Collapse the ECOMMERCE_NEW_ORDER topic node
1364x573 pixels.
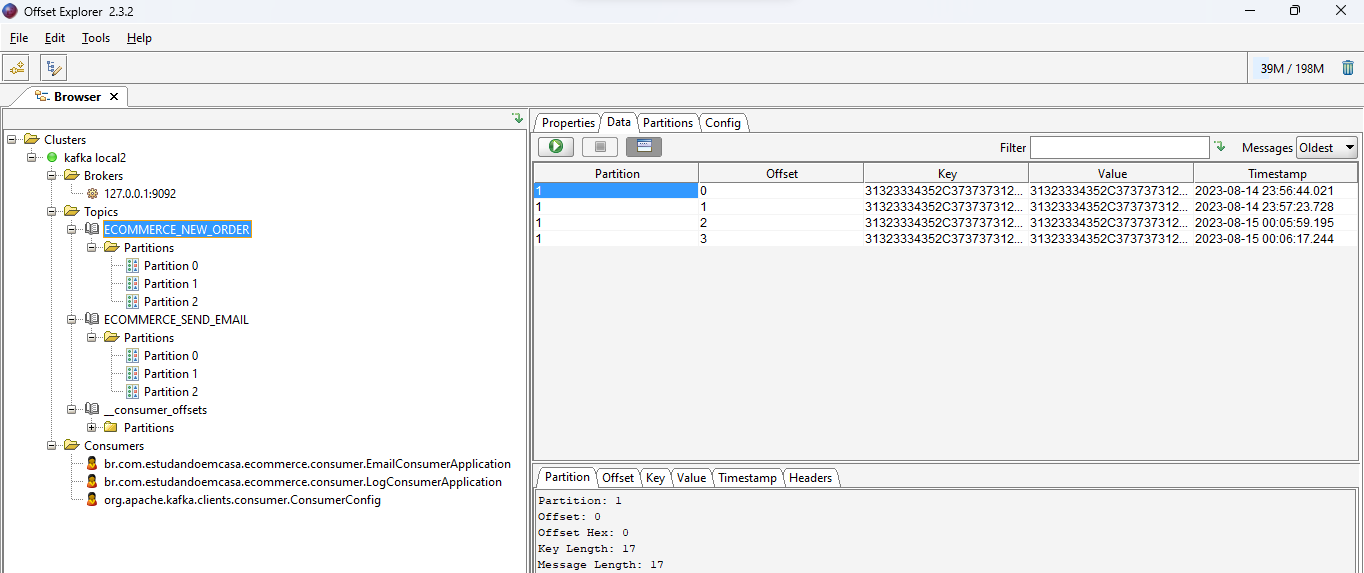pos(72,230)
